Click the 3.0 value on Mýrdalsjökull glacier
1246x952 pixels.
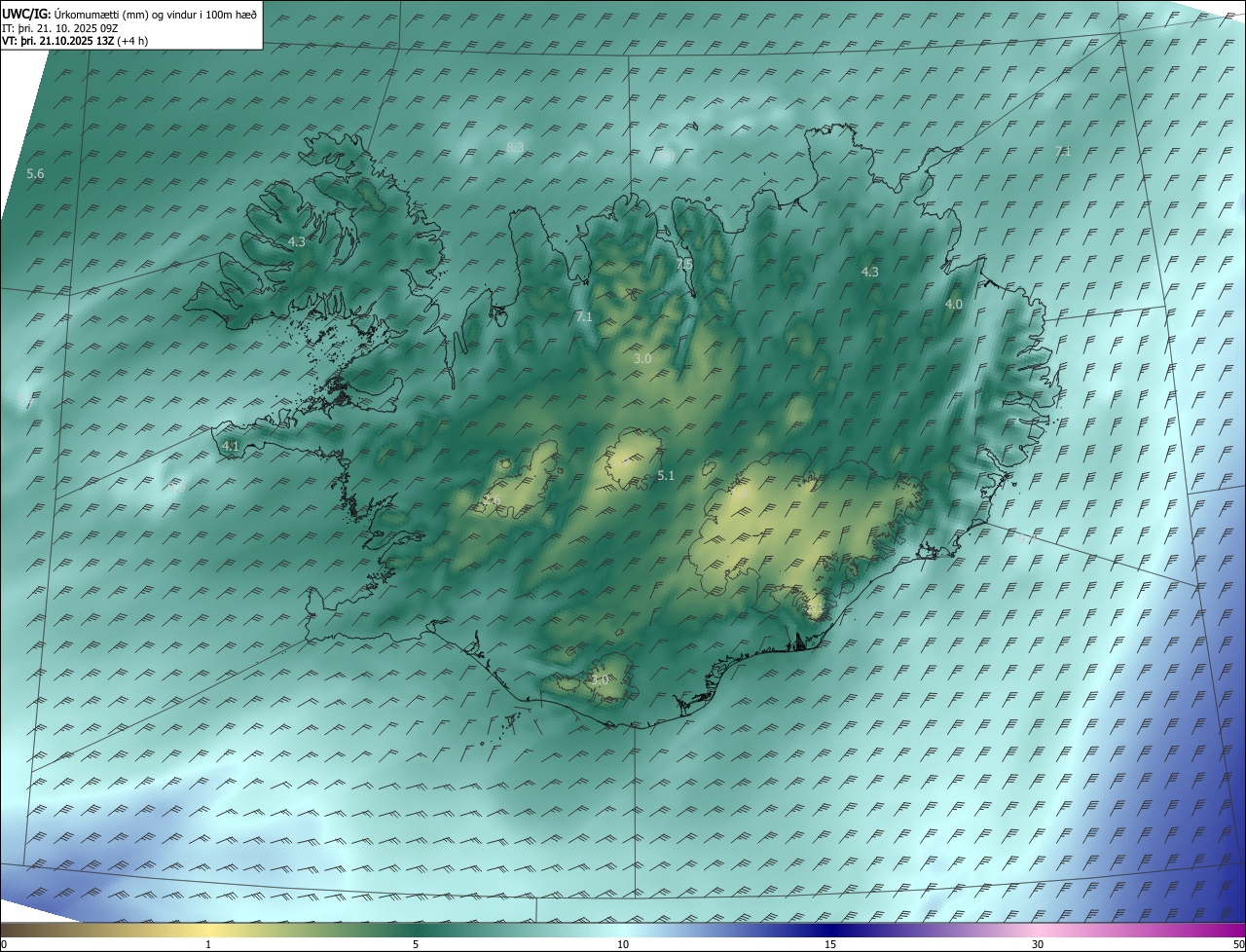600,680
